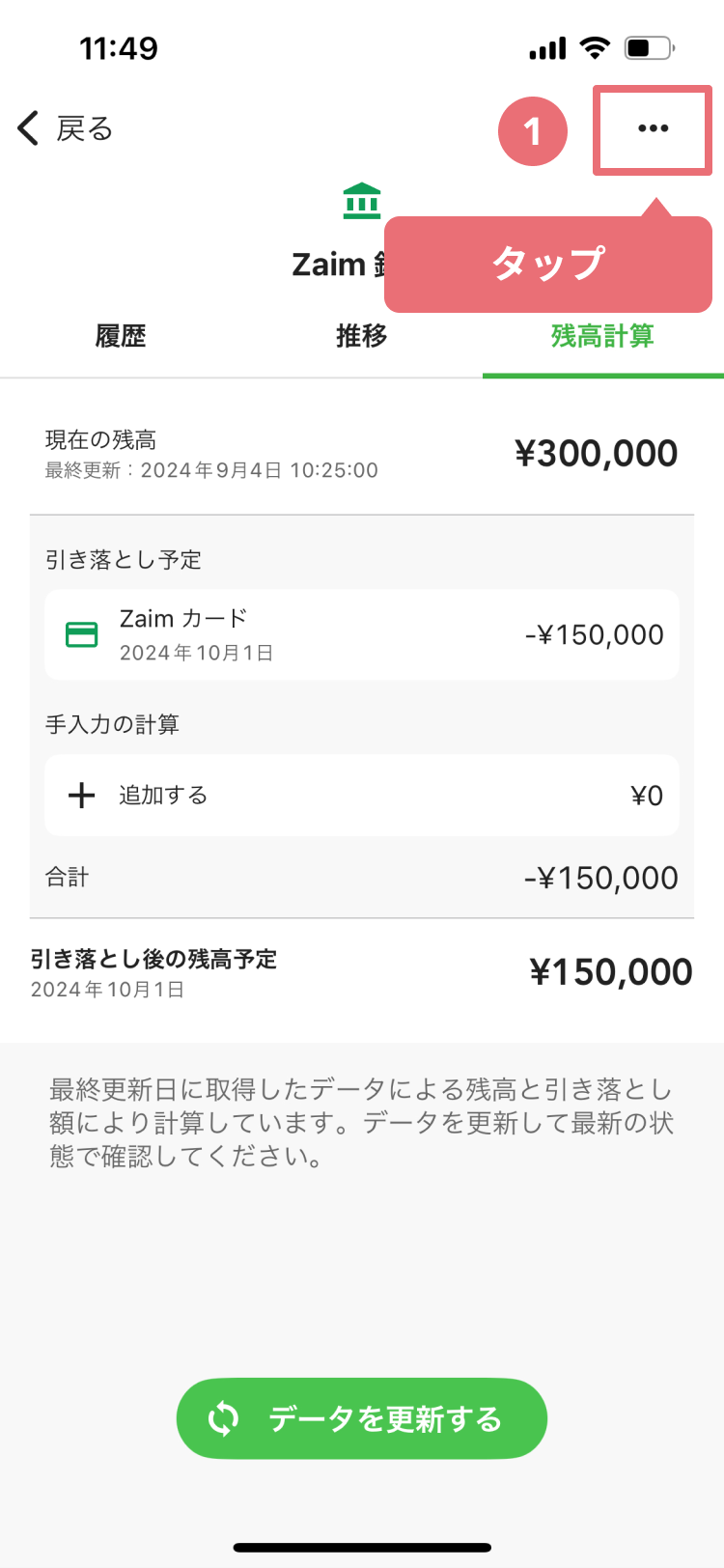Tap the plus icon to add calculation
This screenshot has width=724, height=1568.
point(82,795)
